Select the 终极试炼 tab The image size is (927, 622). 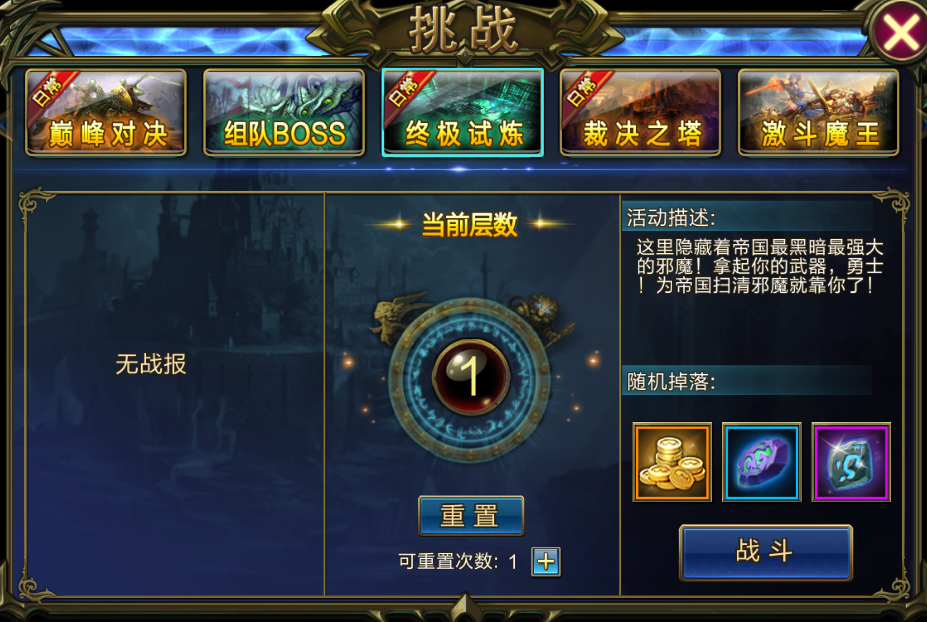(462, 112)
